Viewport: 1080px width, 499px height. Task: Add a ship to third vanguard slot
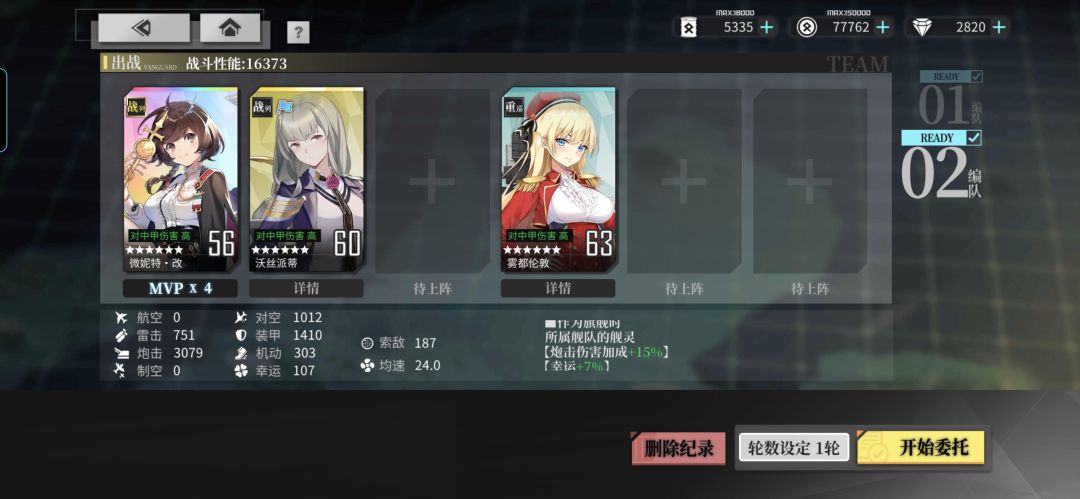433,181
